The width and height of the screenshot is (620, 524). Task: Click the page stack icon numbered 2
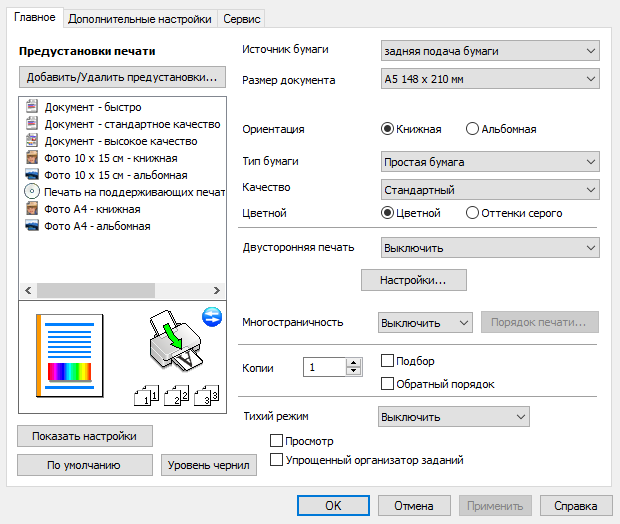176,395
